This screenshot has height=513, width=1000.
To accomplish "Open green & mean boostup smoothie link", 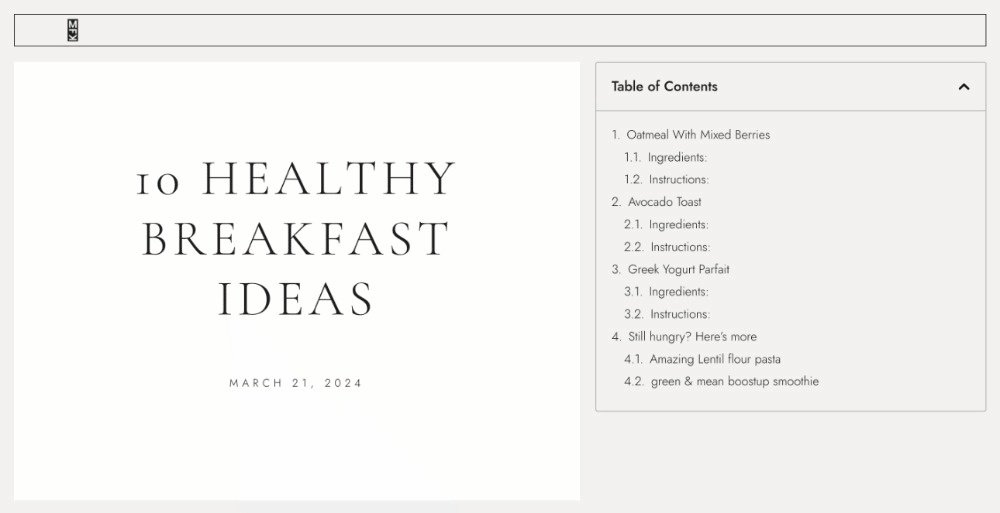I will pyautogui.click(x=735, y=382).
